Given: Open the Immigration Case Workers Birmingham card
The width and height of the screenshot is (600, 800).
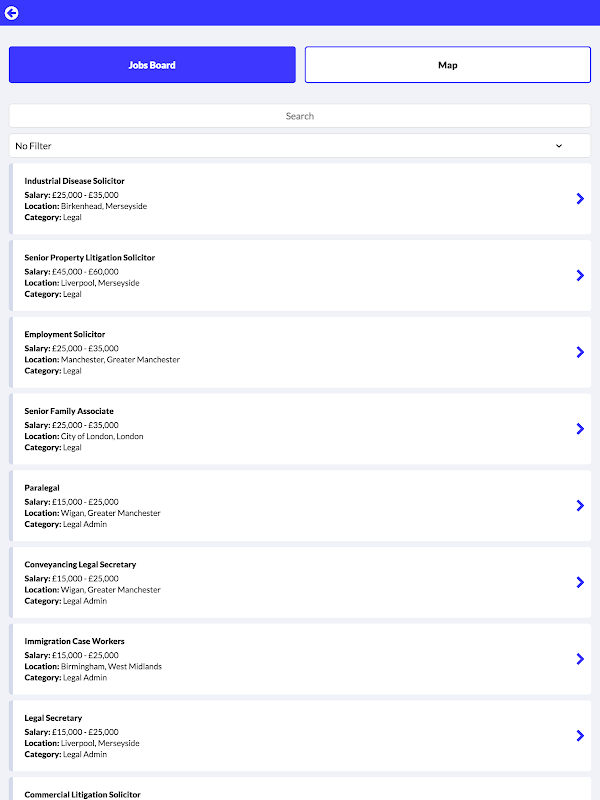Looking at the screenshot, I should tap(300, 659).
